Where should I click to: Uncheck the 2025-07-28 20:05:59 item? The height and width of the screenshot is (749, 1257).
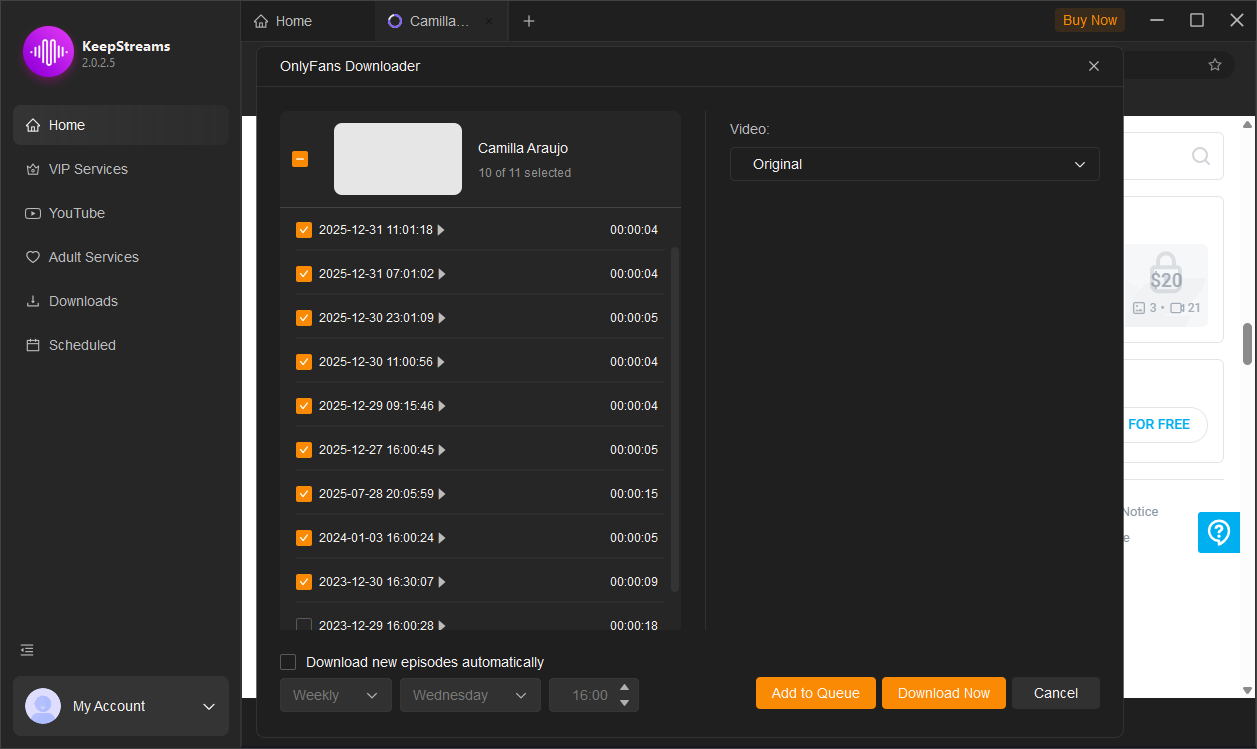click(x=304, y=494)
